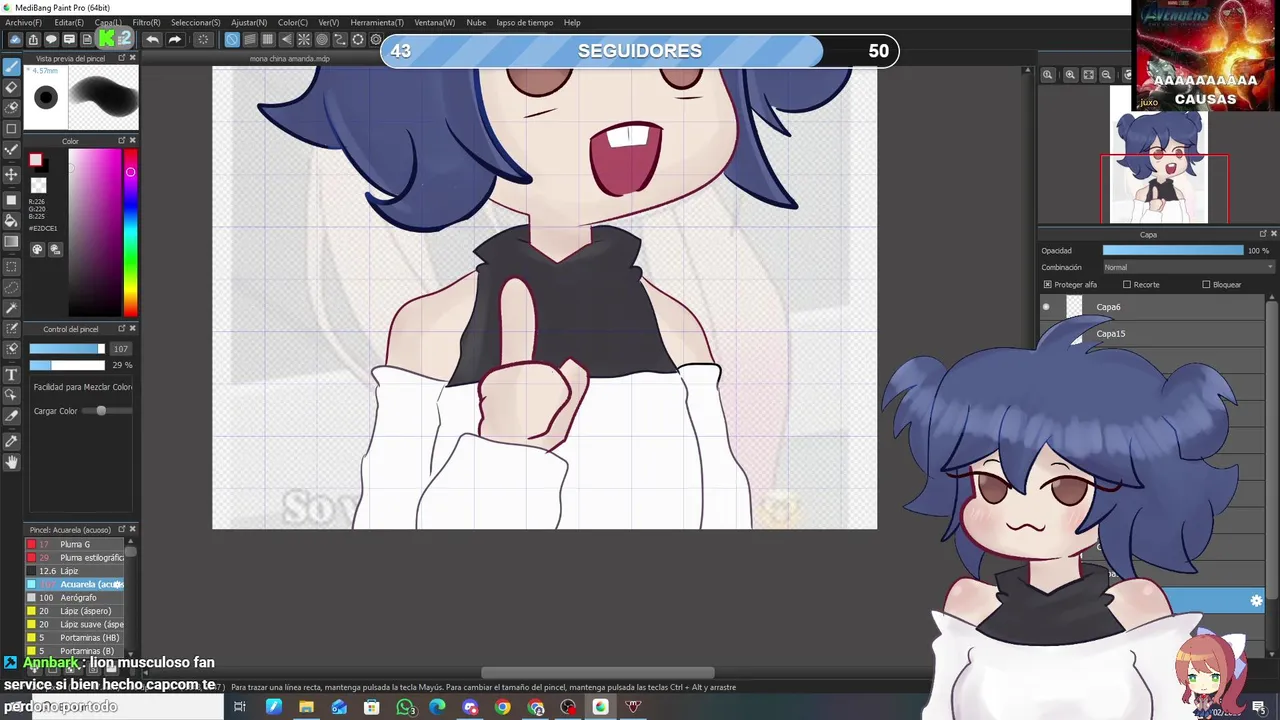Select the Capa15 layer
Screen dimensions: 1280x720
click(x=1152, y=334)
